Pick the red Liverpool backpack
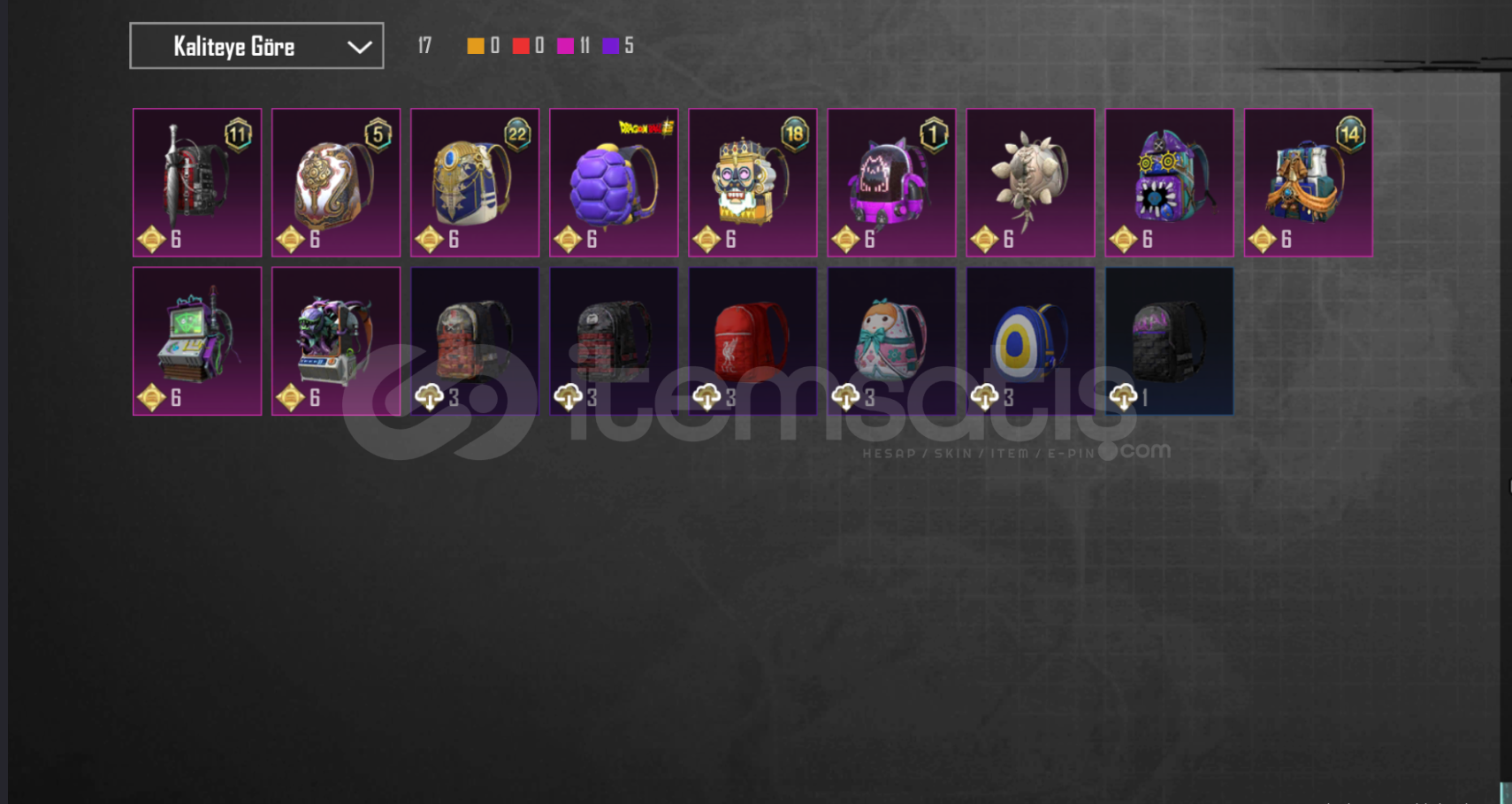1512x804 pixels. coord(752,341)
